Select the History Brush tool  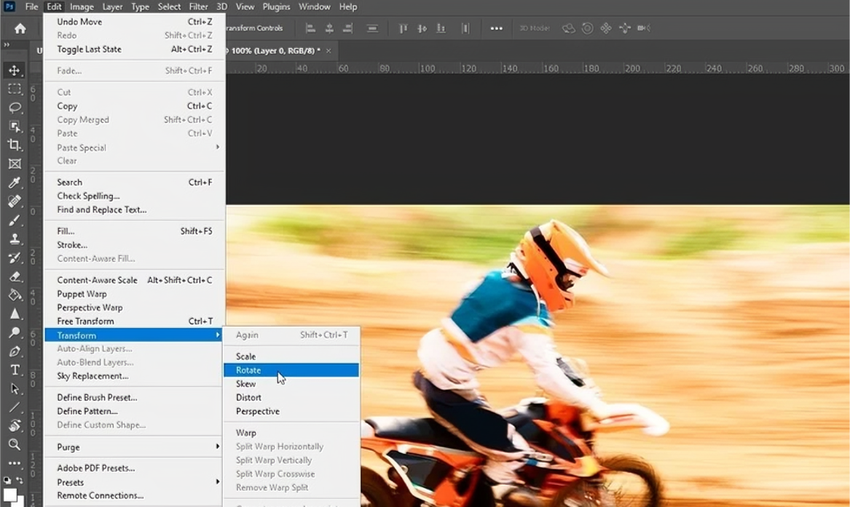pyautogui.click(x=15, y=258)
